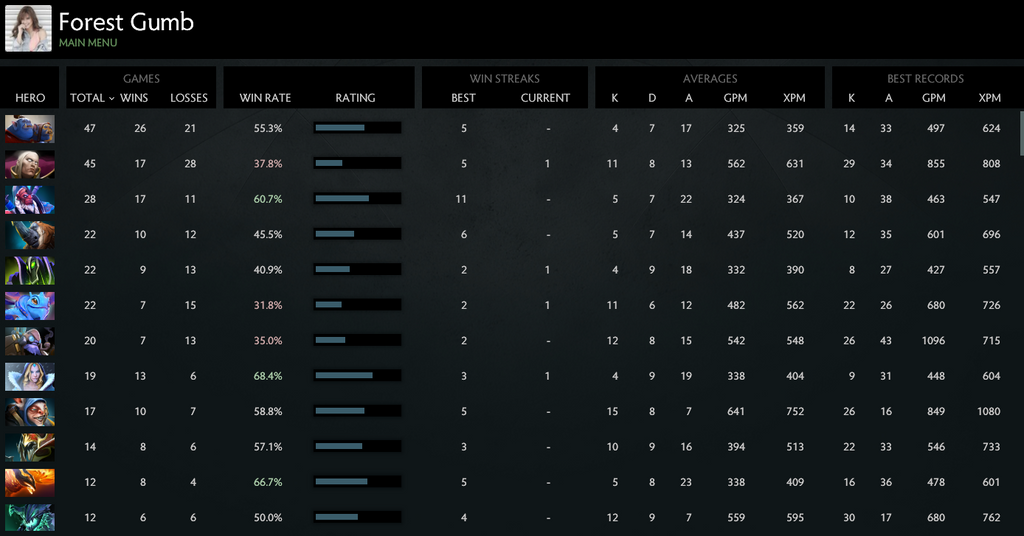This screenshot has height=536, width=1024.
Task: Open the hero portrait with 60.7% win rate
Action: tap(30, 200)
